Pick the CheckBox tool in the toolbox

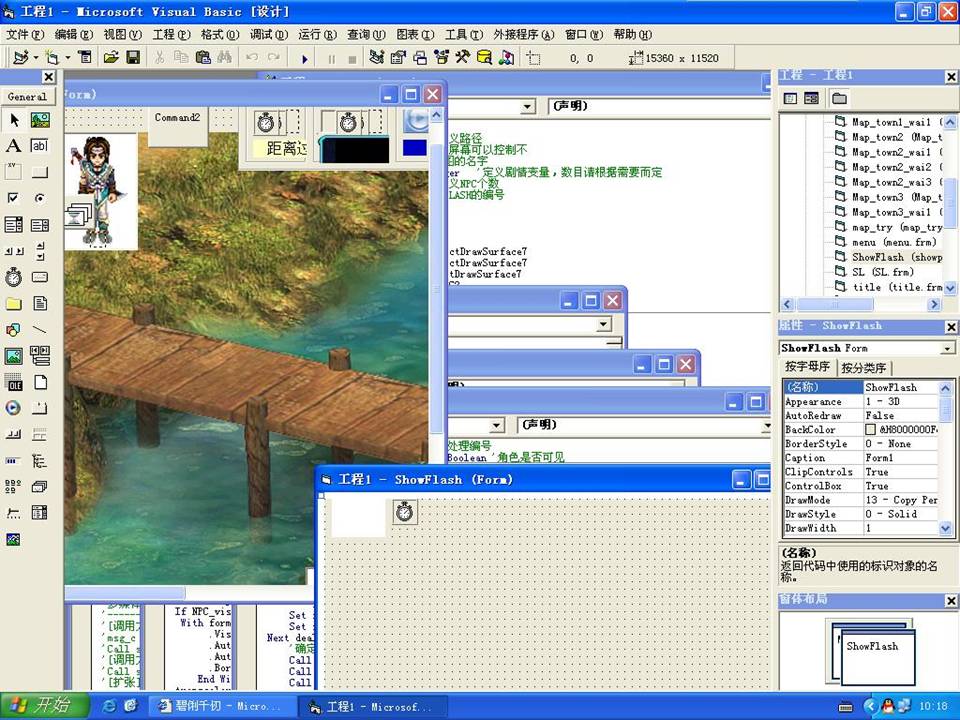13,198
